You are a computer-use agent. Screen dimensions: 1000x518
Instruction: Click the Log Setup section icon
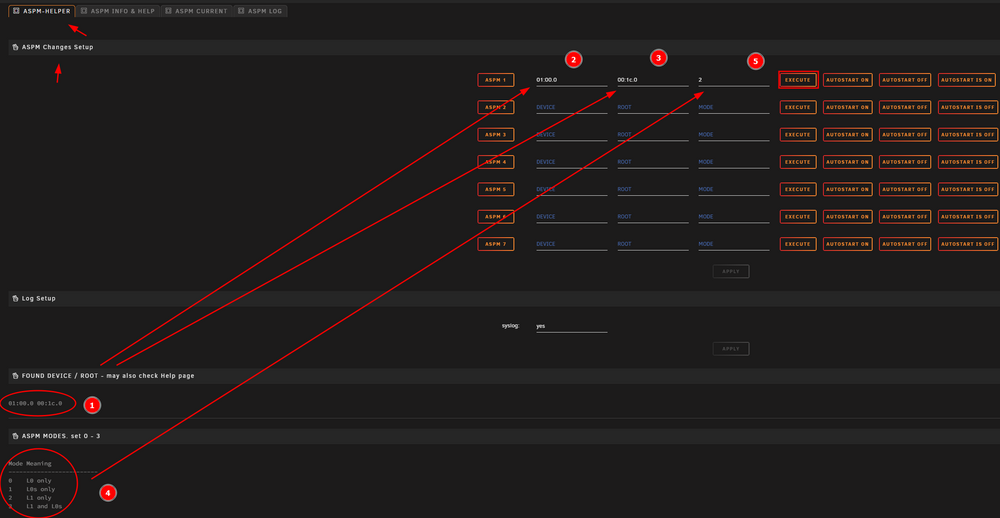click(15, 299)
